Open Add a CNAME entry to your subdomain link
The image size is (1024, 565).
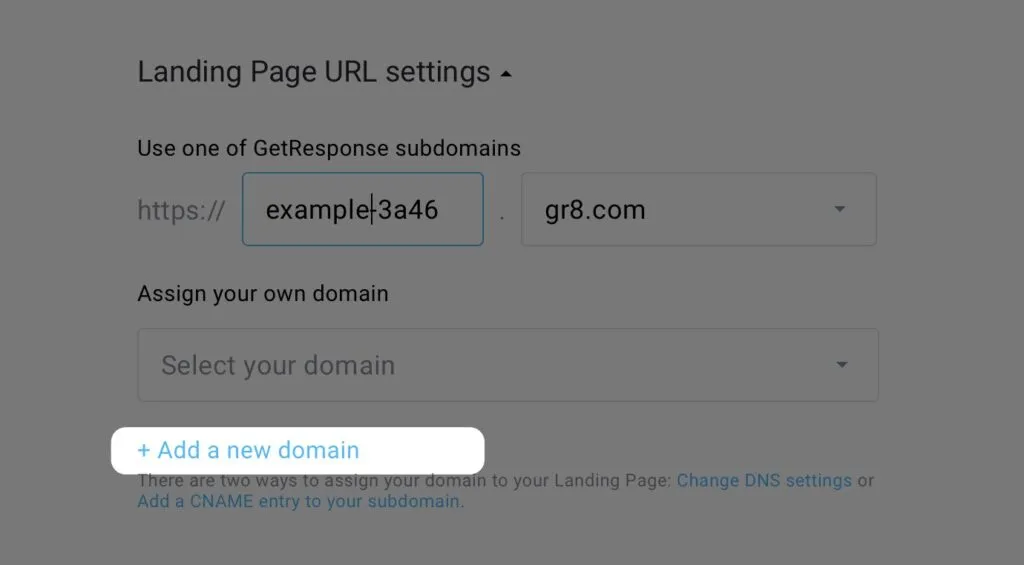point(298,502)
